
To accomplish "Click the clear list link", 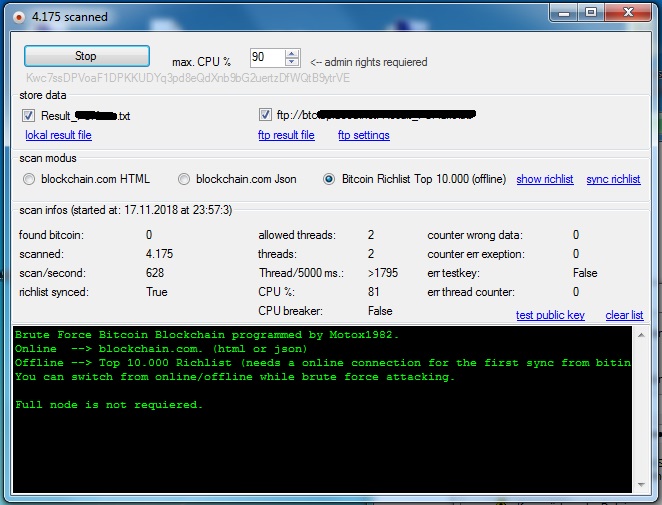I will pyautogui.click(x=624, y=315).
